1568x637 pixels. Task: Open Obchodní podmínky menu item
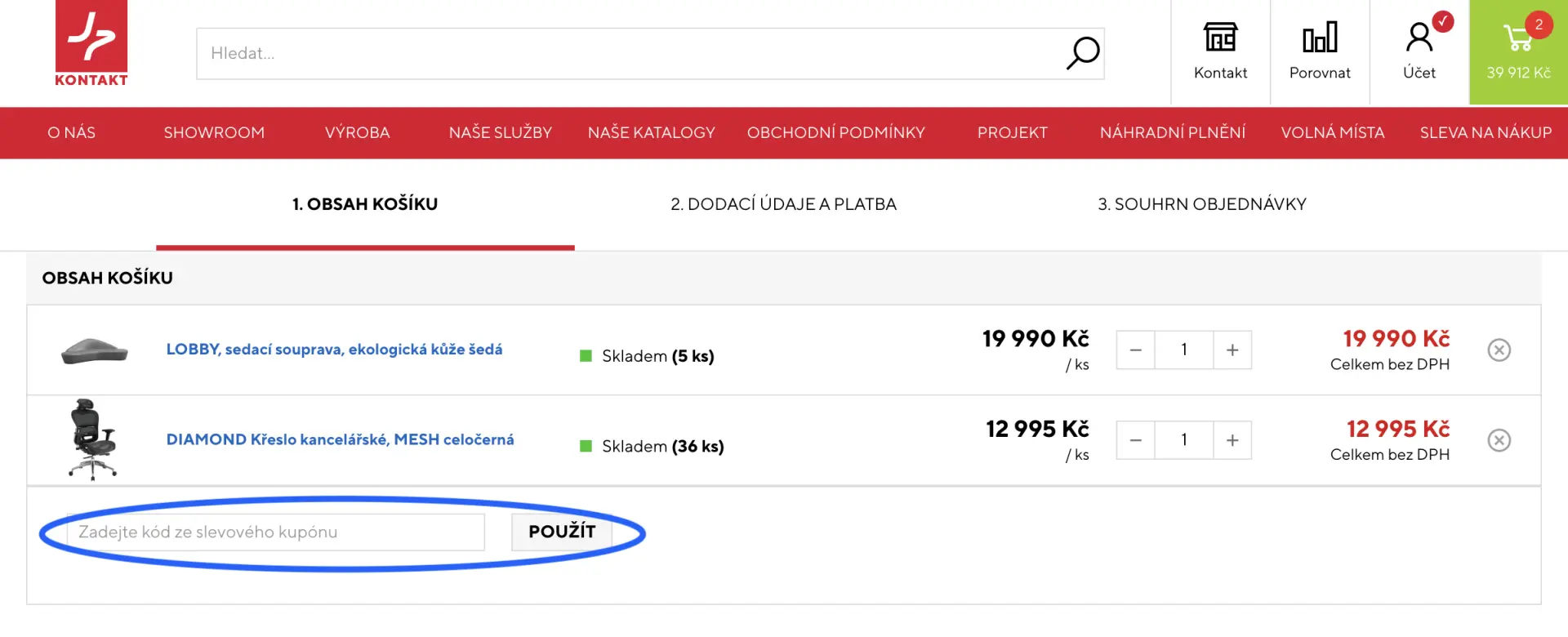pyautogui.click(x=835, y=132)
